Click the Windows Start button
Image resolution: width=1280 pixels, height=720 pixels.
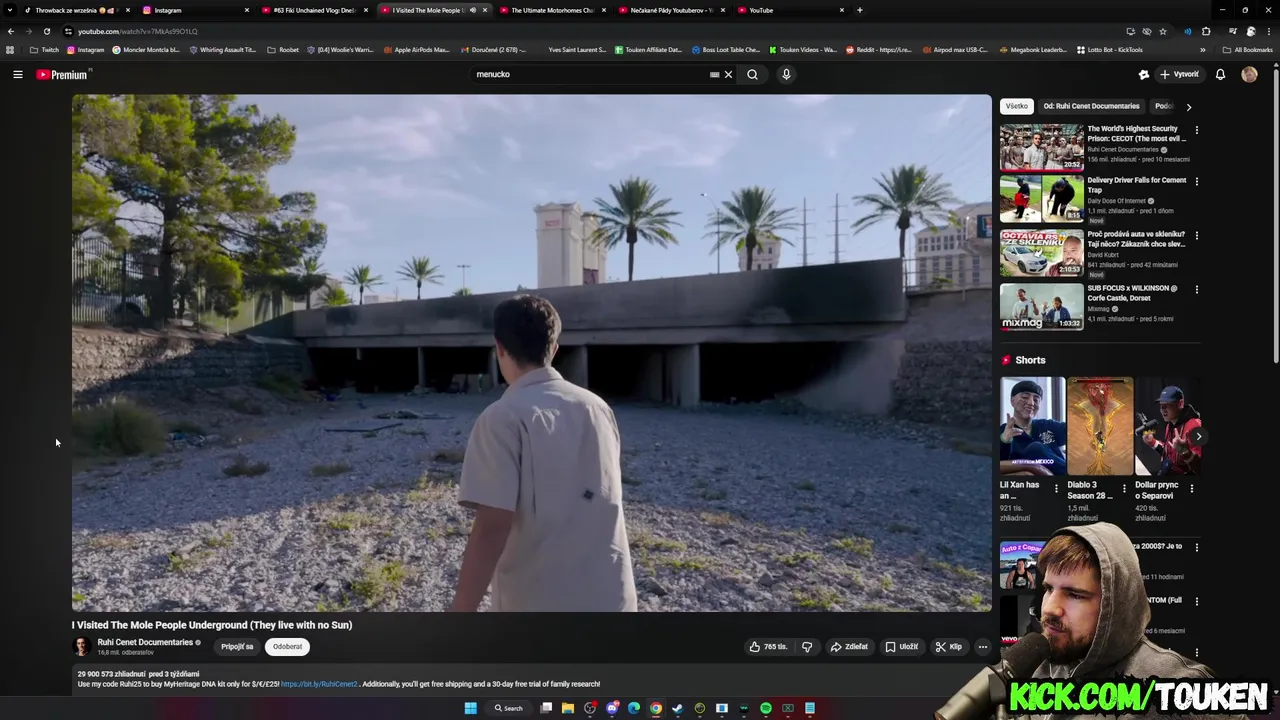[470, 708]
